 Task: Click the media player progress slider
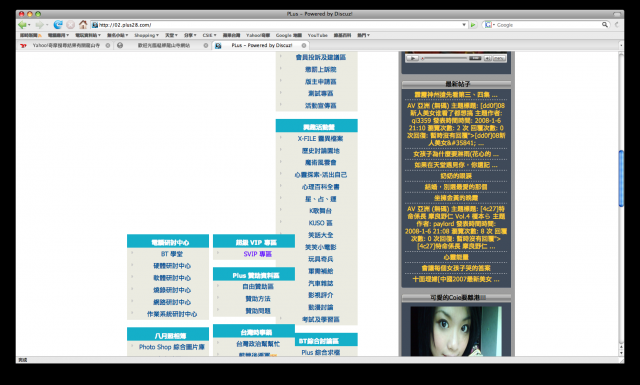[444, 58]
